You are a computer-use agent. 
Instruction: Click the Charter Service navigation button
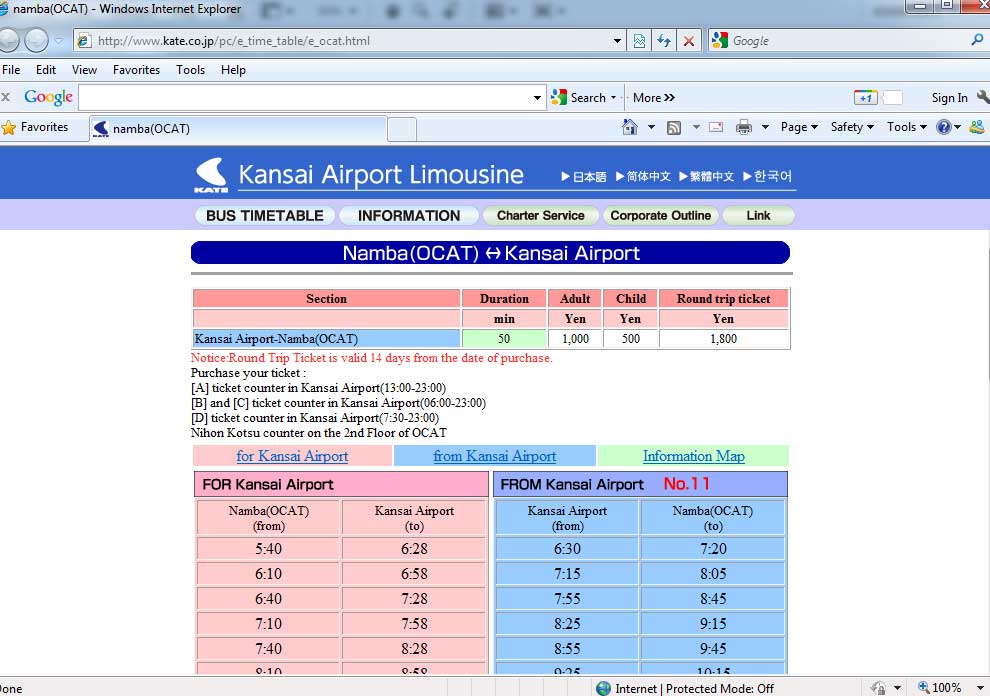(540, 216)
